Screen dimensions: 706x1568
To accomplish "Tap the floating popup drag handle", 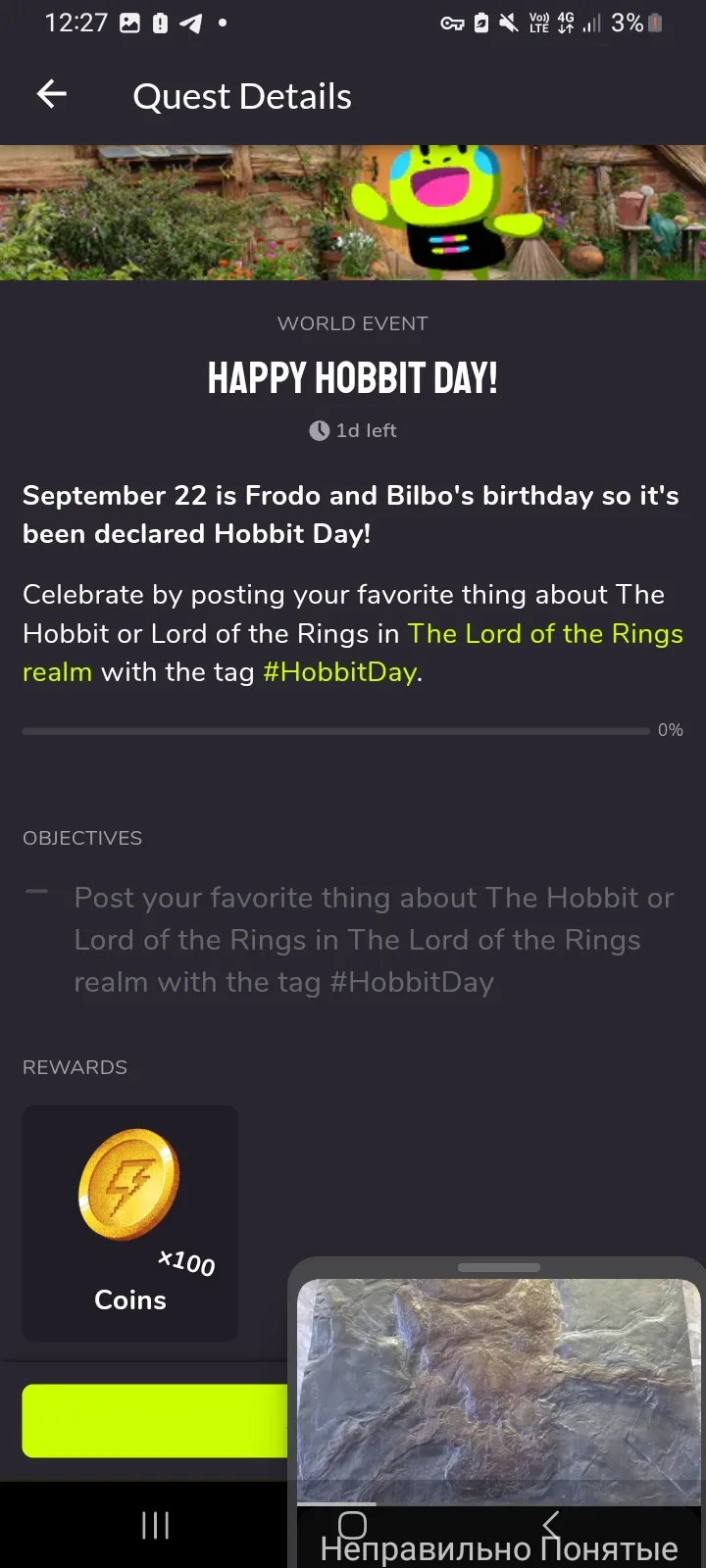I will point(498,1267).
